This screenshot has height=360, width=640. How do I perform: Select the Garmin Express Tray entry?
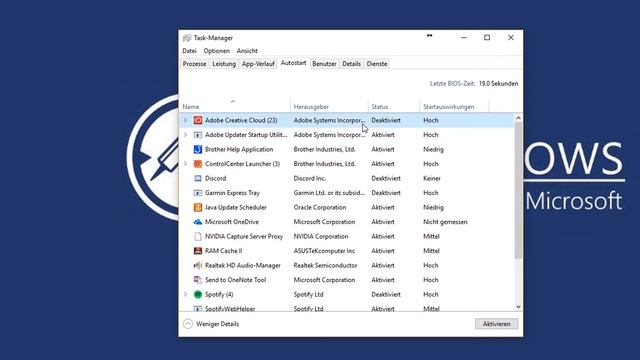[232, 193]
